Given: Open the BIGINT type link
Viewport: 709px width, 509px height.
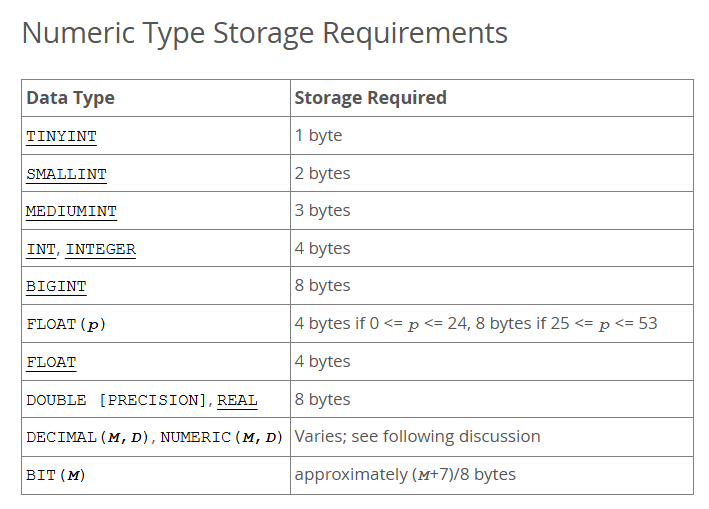Looking at the screenshot, I should pos(57,286).
